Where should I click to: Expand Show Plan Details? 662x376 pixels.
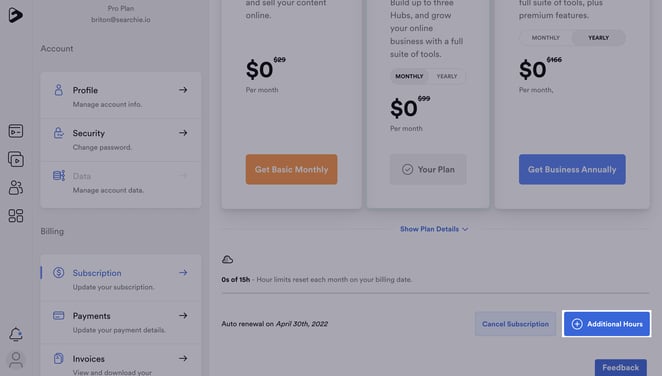434,229
